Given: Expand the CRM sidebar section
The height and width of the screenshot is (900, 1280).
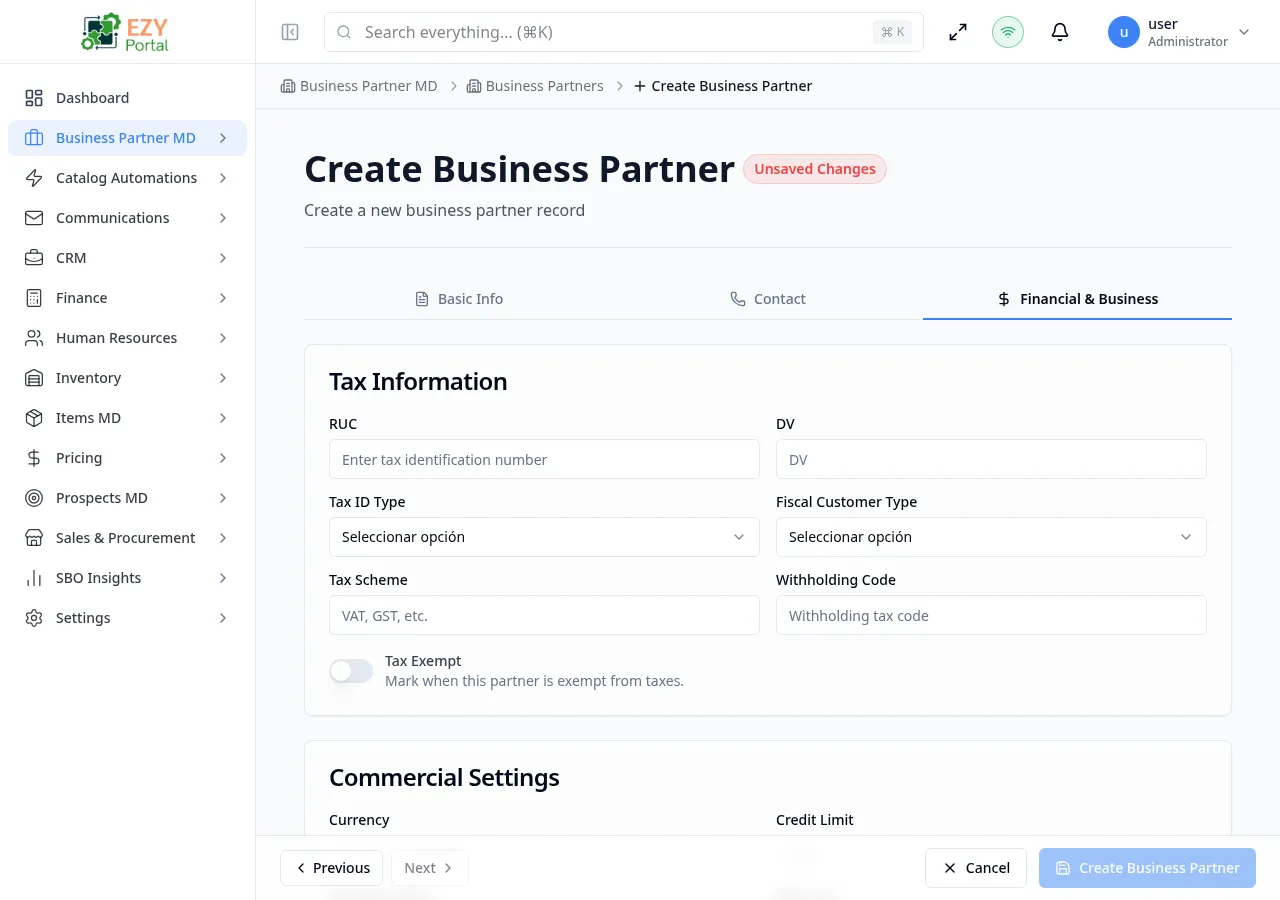Looking at the screenshot, I should [70, 257].
